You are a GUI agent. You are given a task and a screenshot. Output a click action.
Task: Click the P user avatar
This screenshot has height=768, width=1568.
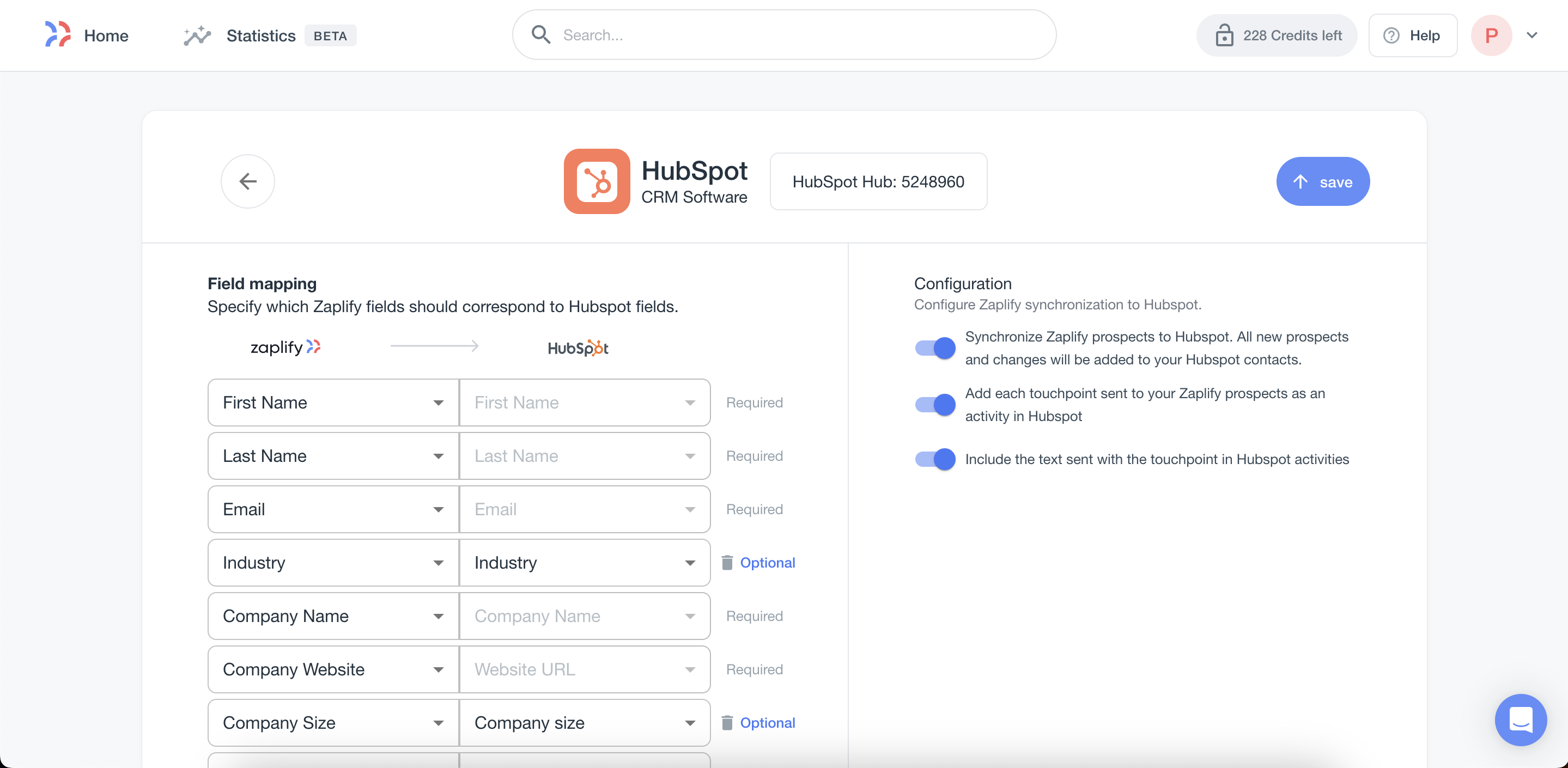(1491, 35)
